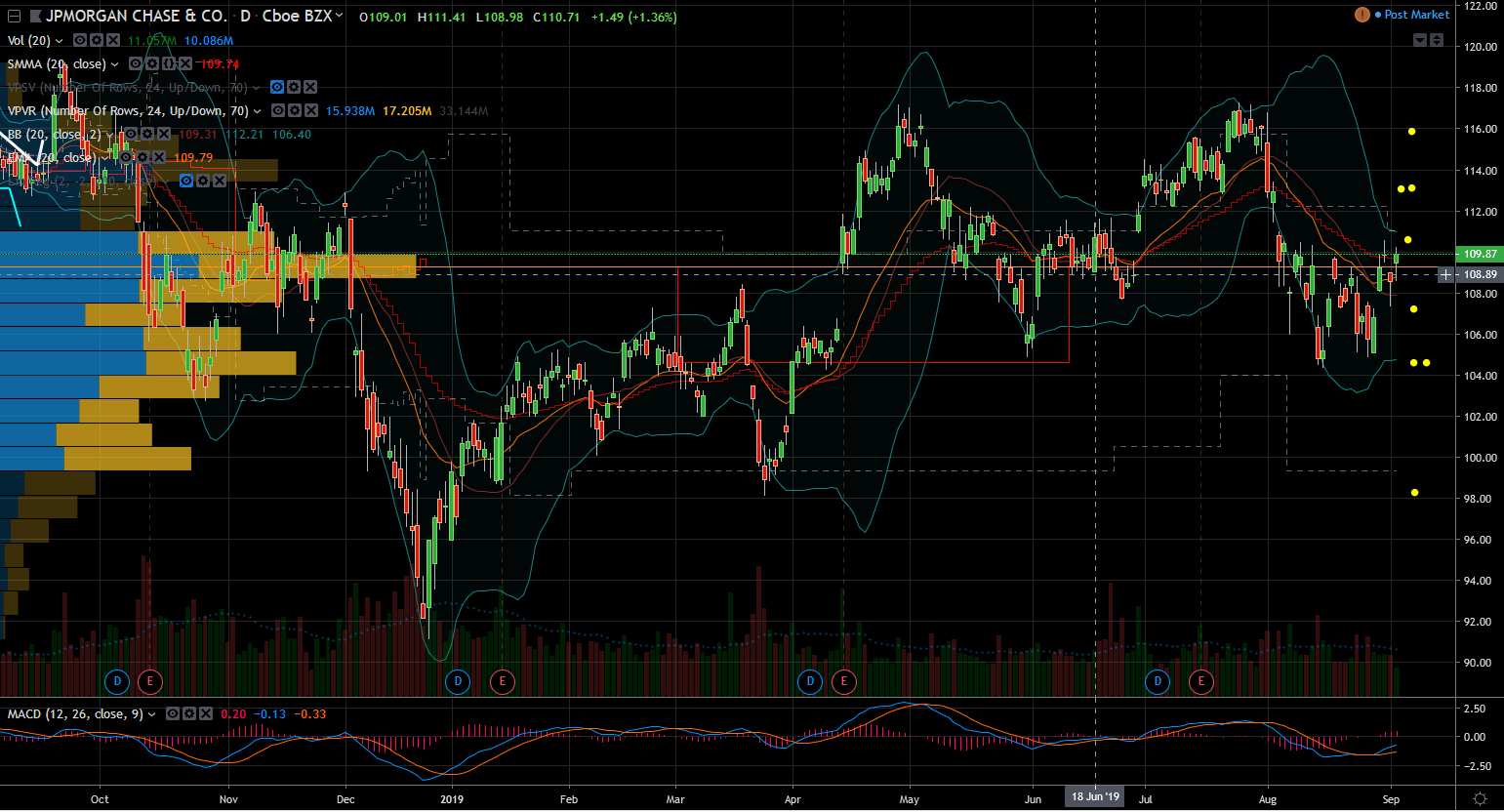This screenshot has height=812, width=1504.
Task: Open settings gear for BB indicator
Action: click(x=147, y=135)
